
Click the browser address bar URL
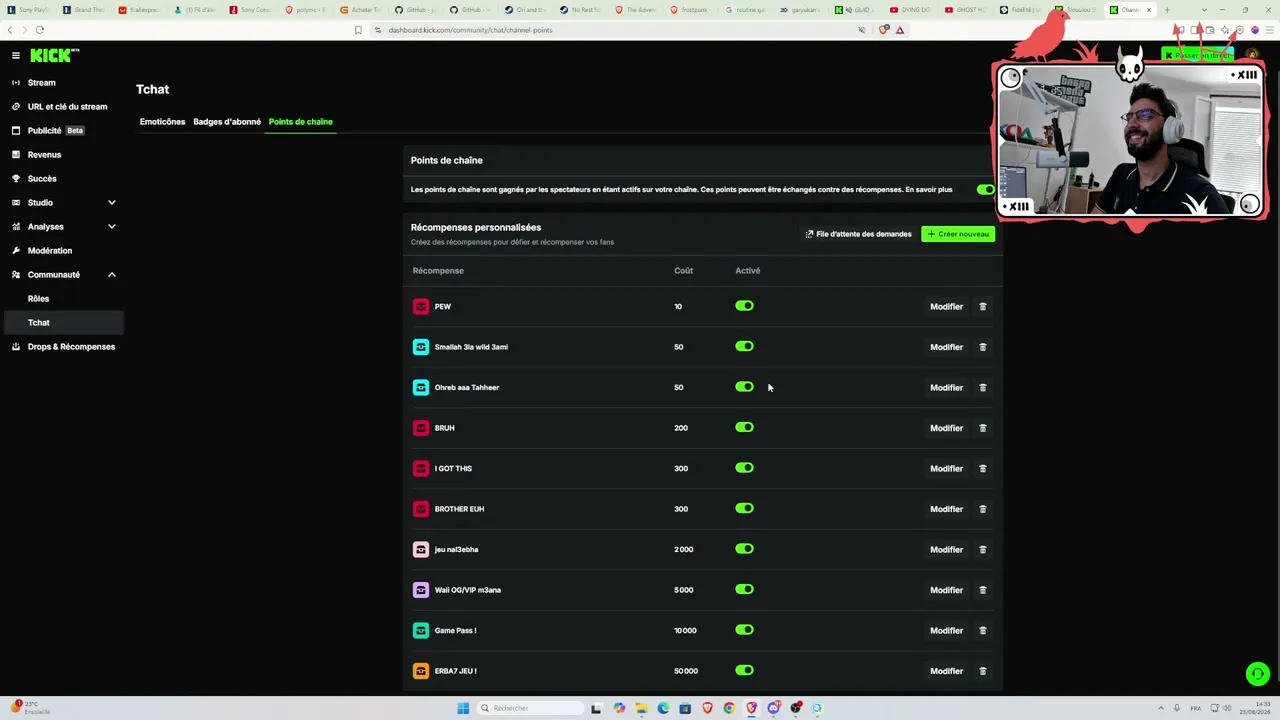(470, 30)
